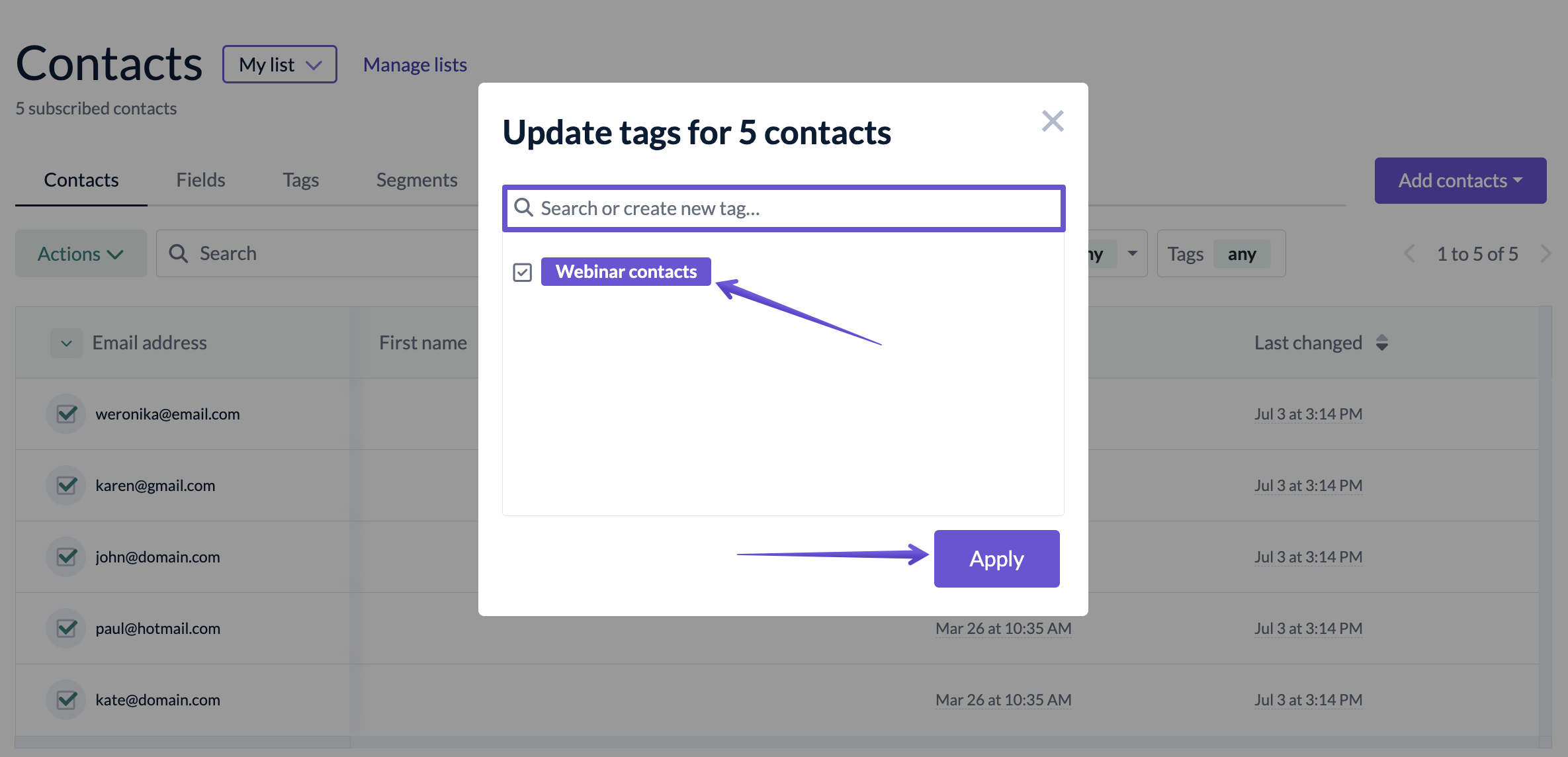
Task: Switch to the Fields tab
Action: pos(200,180)
